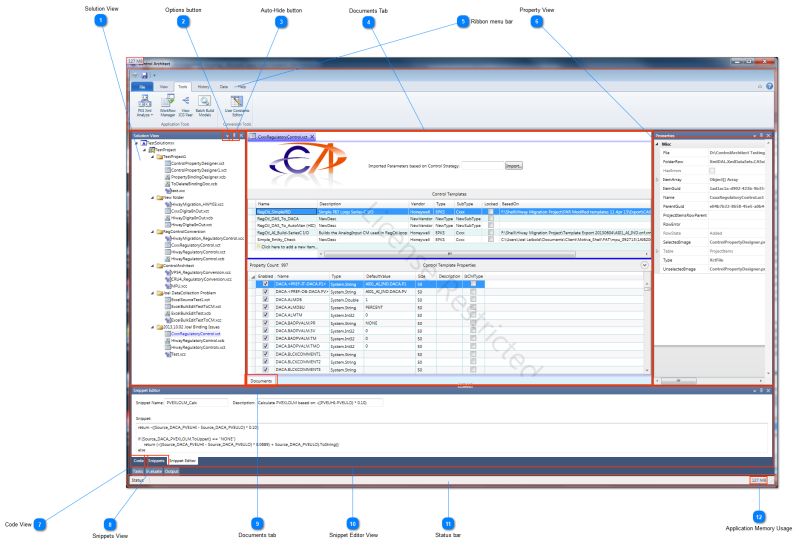The image size is (799, 546).
Task: Toggle auto-hide pin on Properties panel
Action: coord(761,136)
